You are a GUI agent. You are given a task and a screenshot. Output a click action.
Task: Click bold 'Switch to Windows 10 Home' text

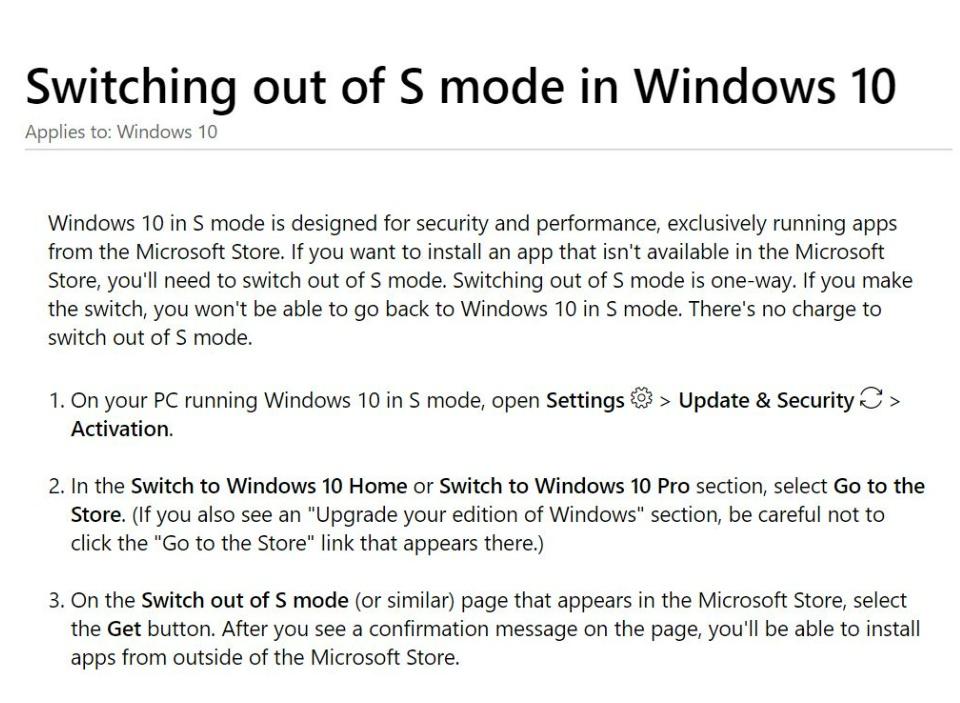point(269,486)
